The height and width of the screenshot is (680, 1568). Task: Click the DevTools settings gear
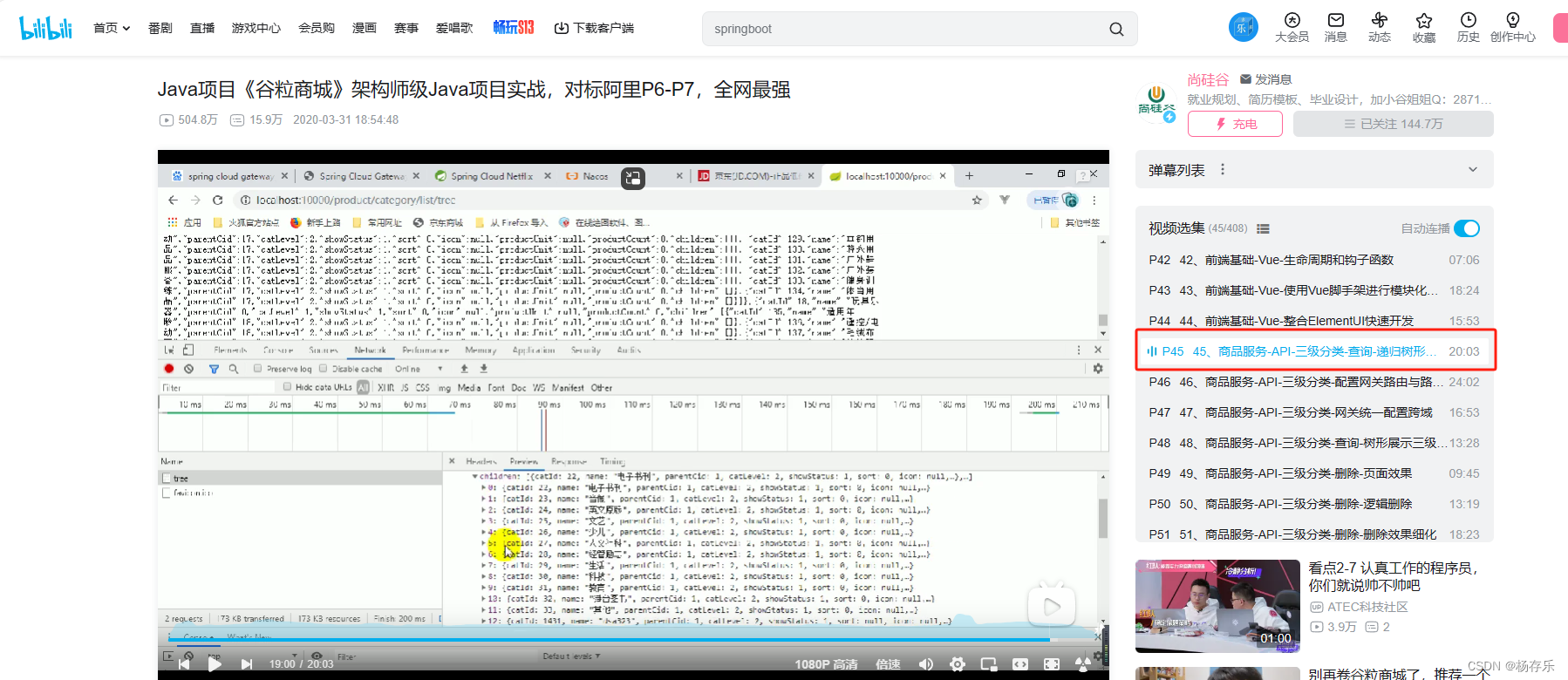point(1098,369)
